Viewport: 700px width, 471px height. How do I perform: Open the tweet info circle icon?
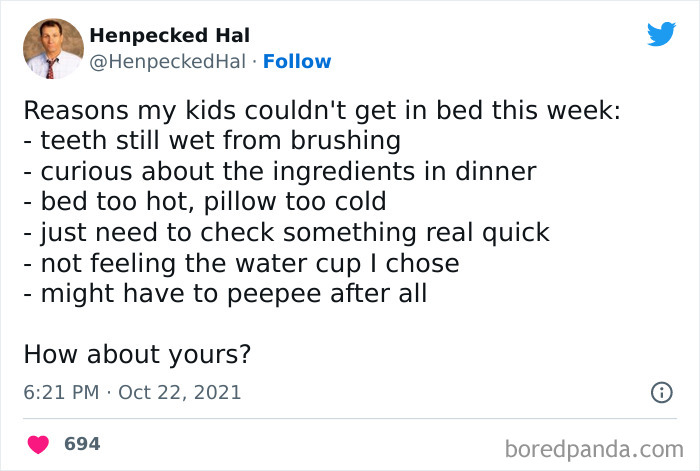(661, 393)
